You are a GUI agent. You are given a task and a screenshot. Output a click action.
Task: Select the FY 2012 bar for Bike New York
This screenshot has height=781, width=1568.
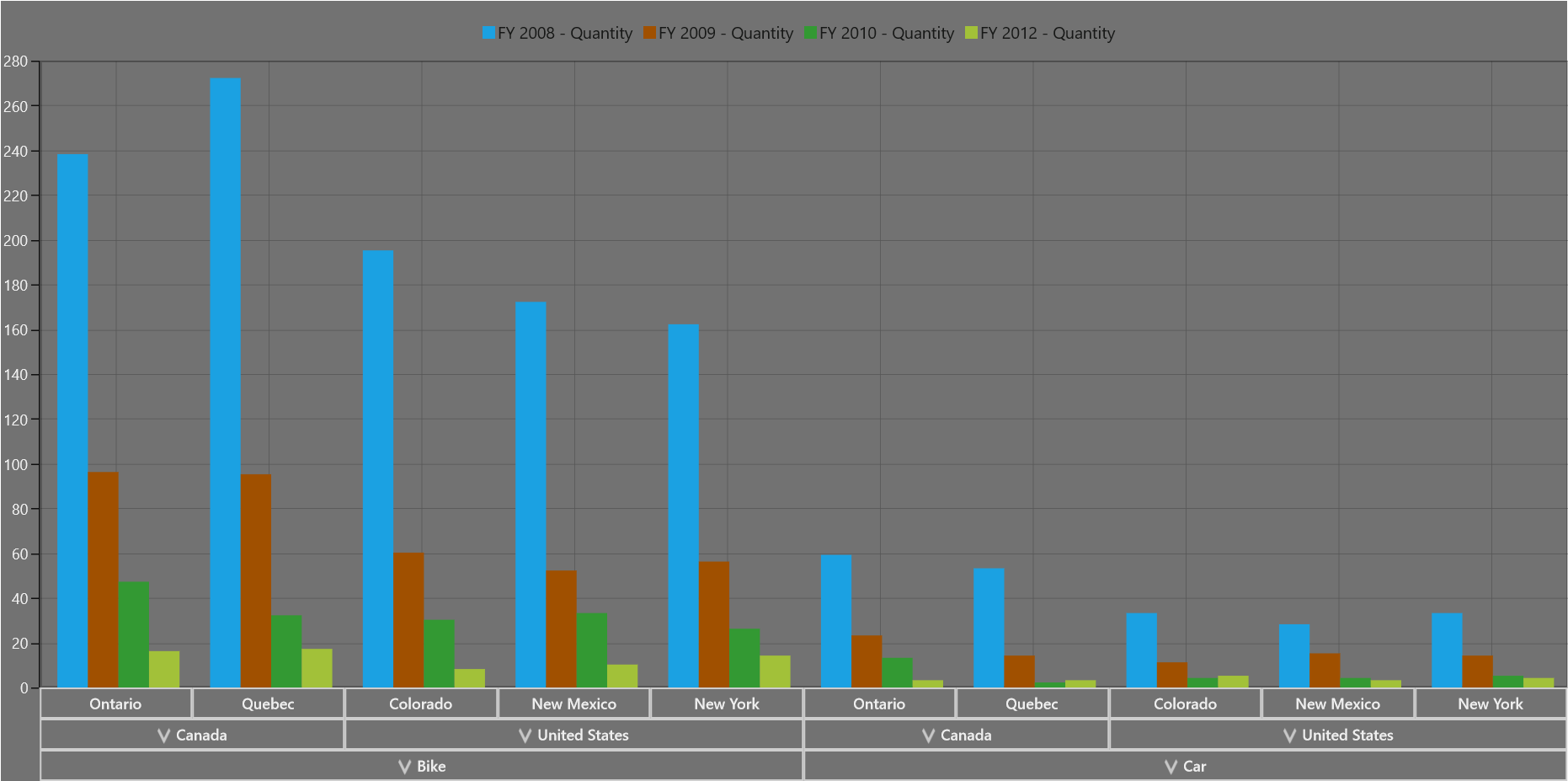[x=775, y=671]
